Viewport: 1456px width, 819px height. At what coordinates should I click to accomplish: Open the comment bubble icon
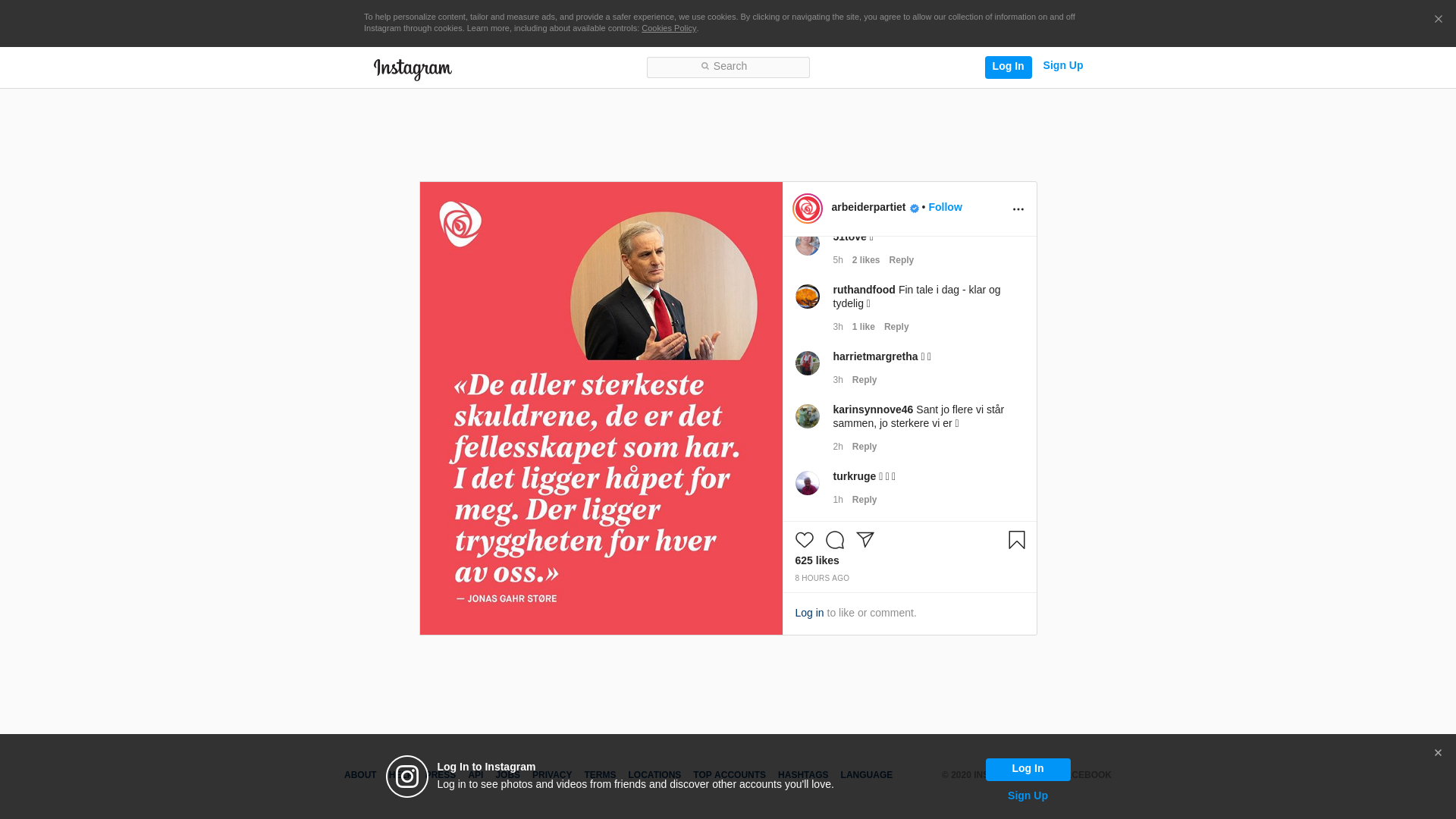point(834,540)
